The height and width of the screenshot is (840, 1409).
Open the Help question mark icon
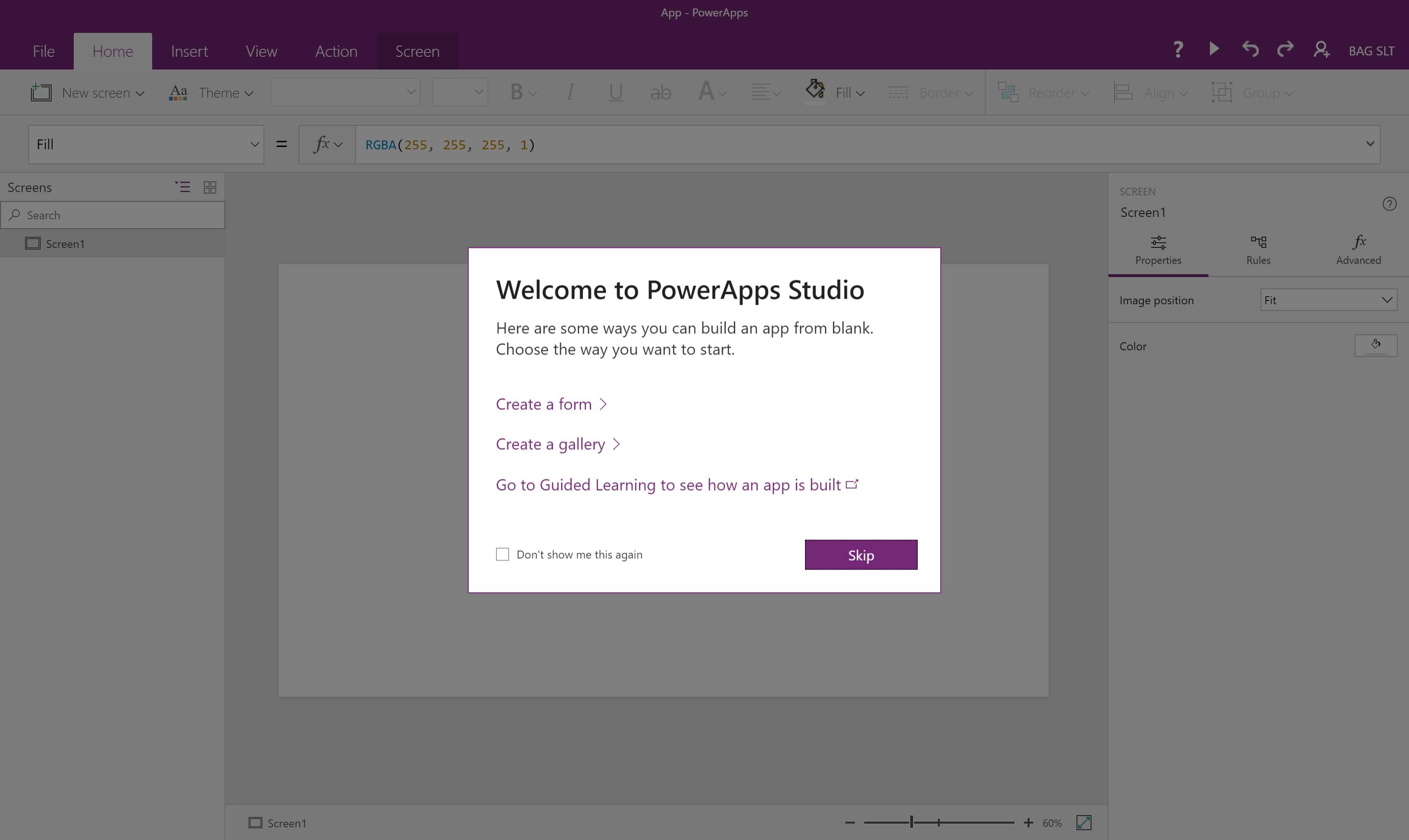pyautogui.click(x=1178, y=49)
